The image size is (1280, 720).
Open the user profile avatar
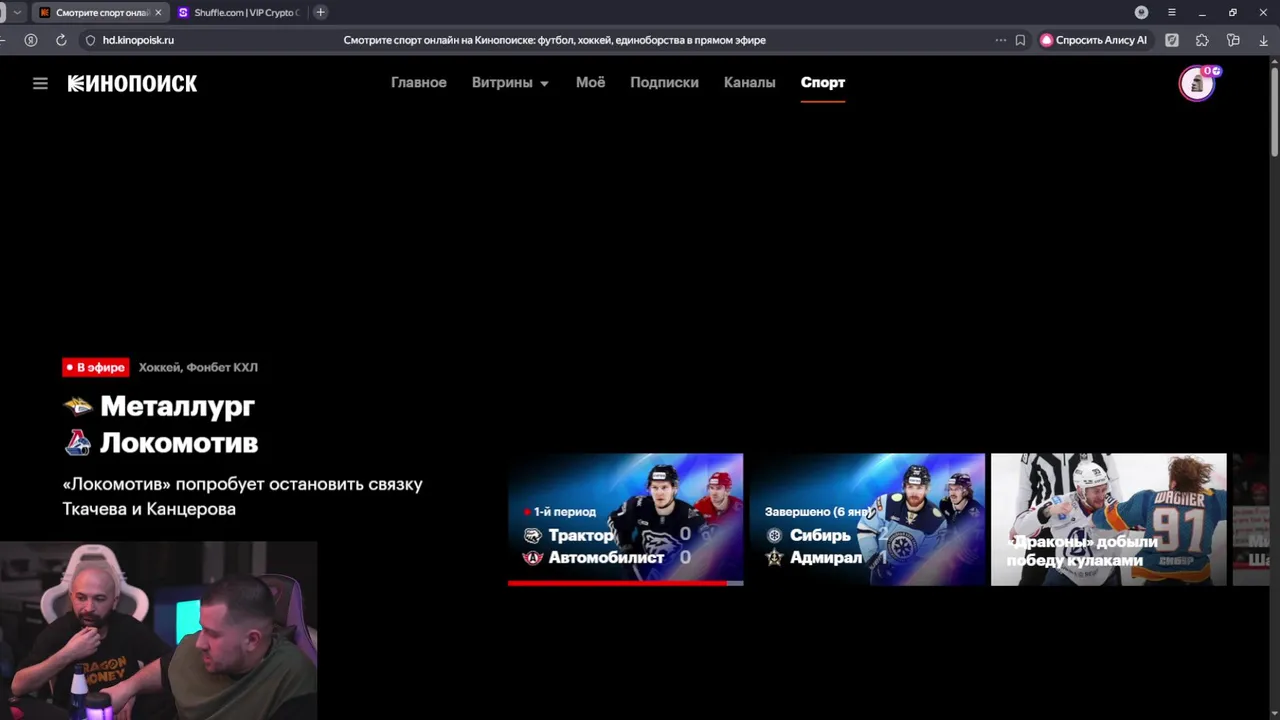click(x=1196, y=84)
